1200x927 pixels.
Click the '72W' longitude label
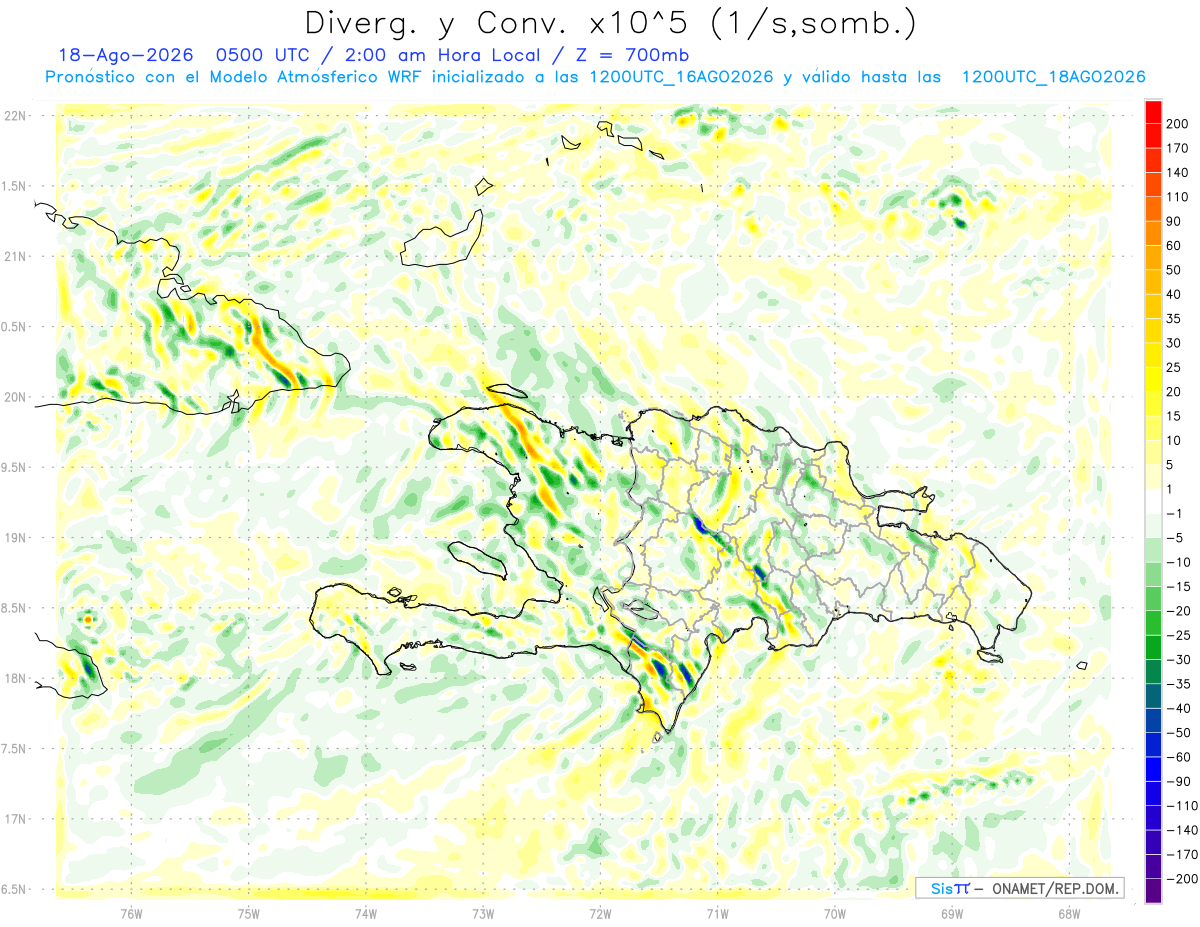click(600, 914)
